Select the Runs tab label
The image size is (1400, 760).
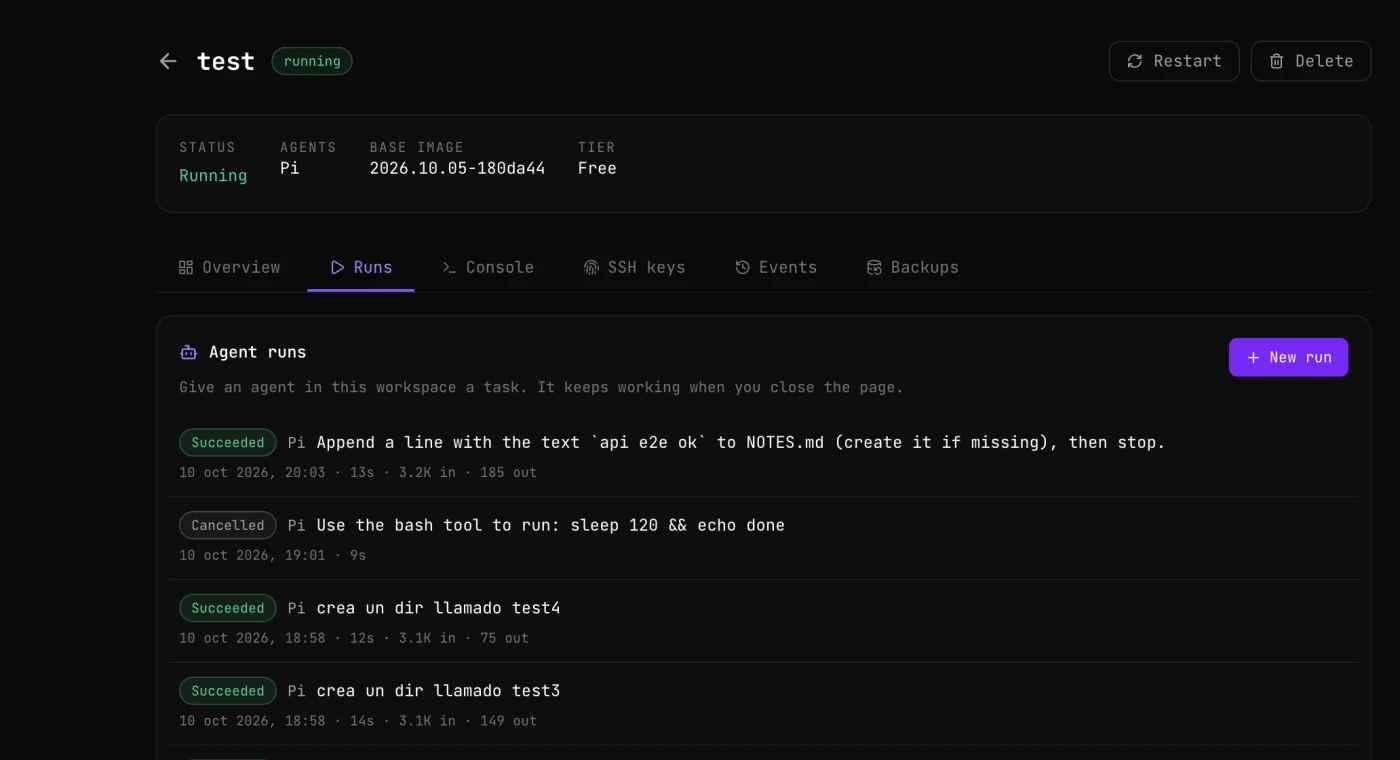pyautogui.click(x=373, y=267)
